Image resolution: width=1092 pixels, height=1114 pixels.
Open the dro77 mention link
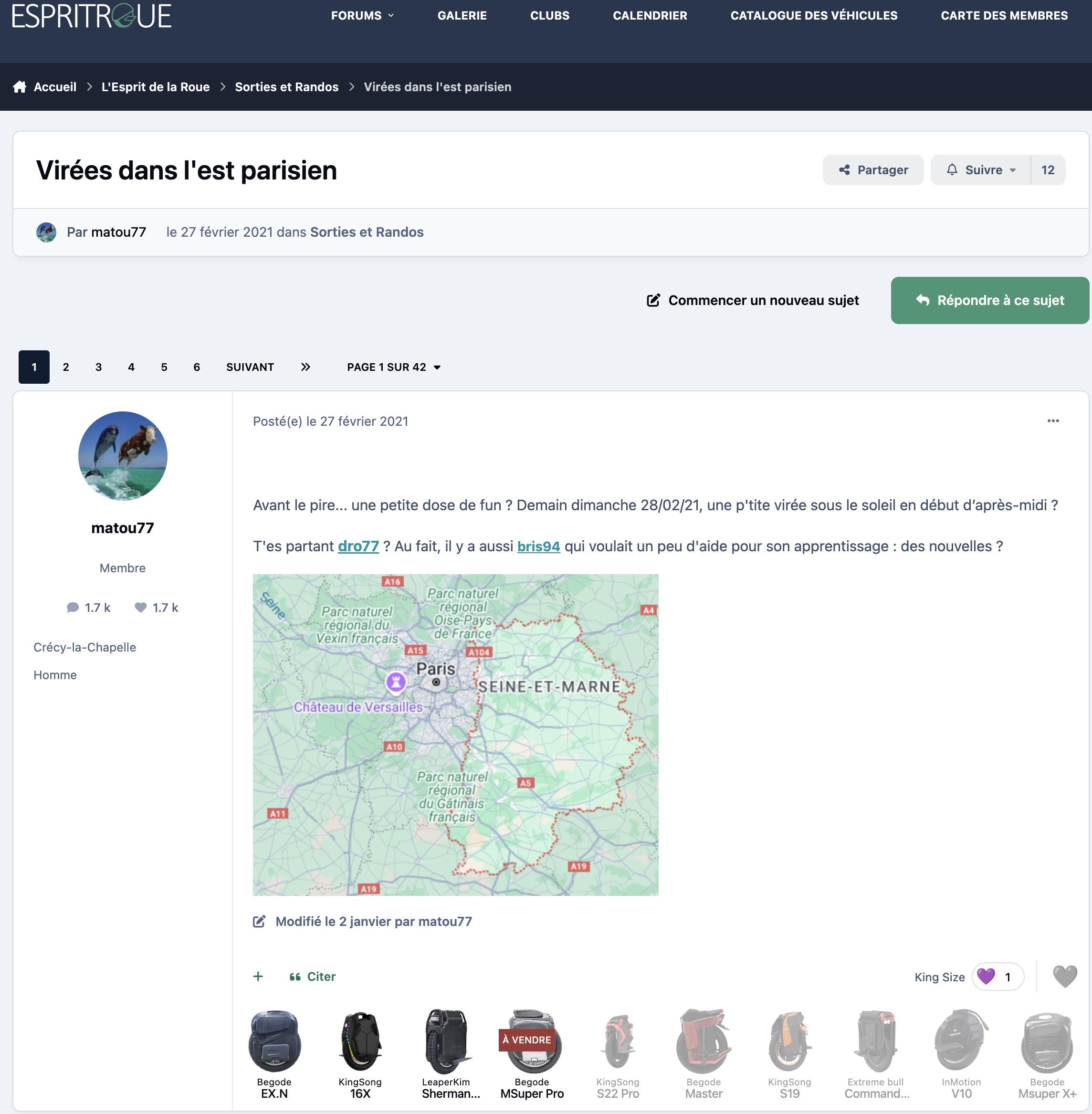(x=358, y=546)
